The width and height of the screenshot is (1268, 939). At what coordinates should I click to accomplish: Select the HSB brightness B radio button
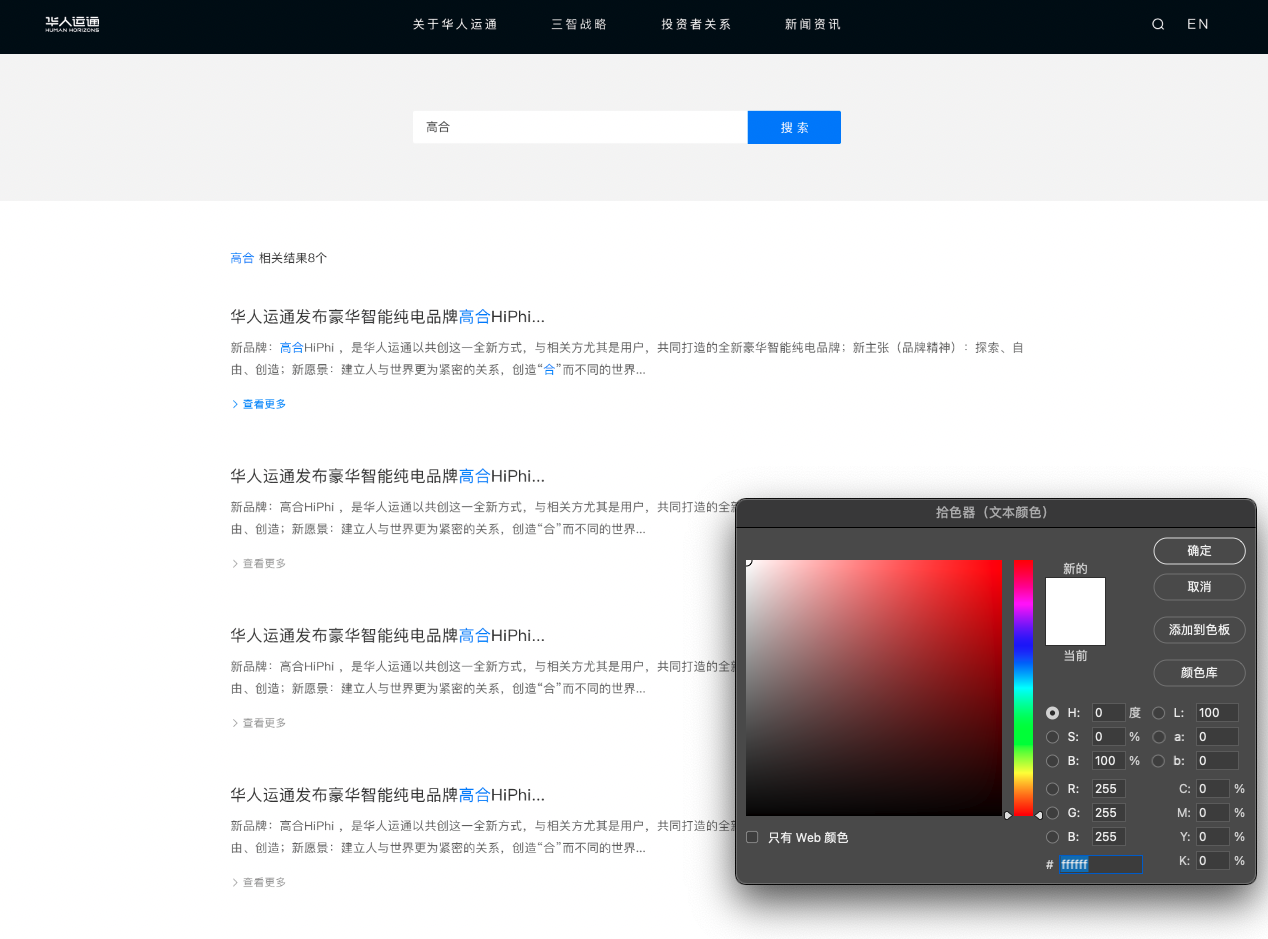click(1052, 761)
